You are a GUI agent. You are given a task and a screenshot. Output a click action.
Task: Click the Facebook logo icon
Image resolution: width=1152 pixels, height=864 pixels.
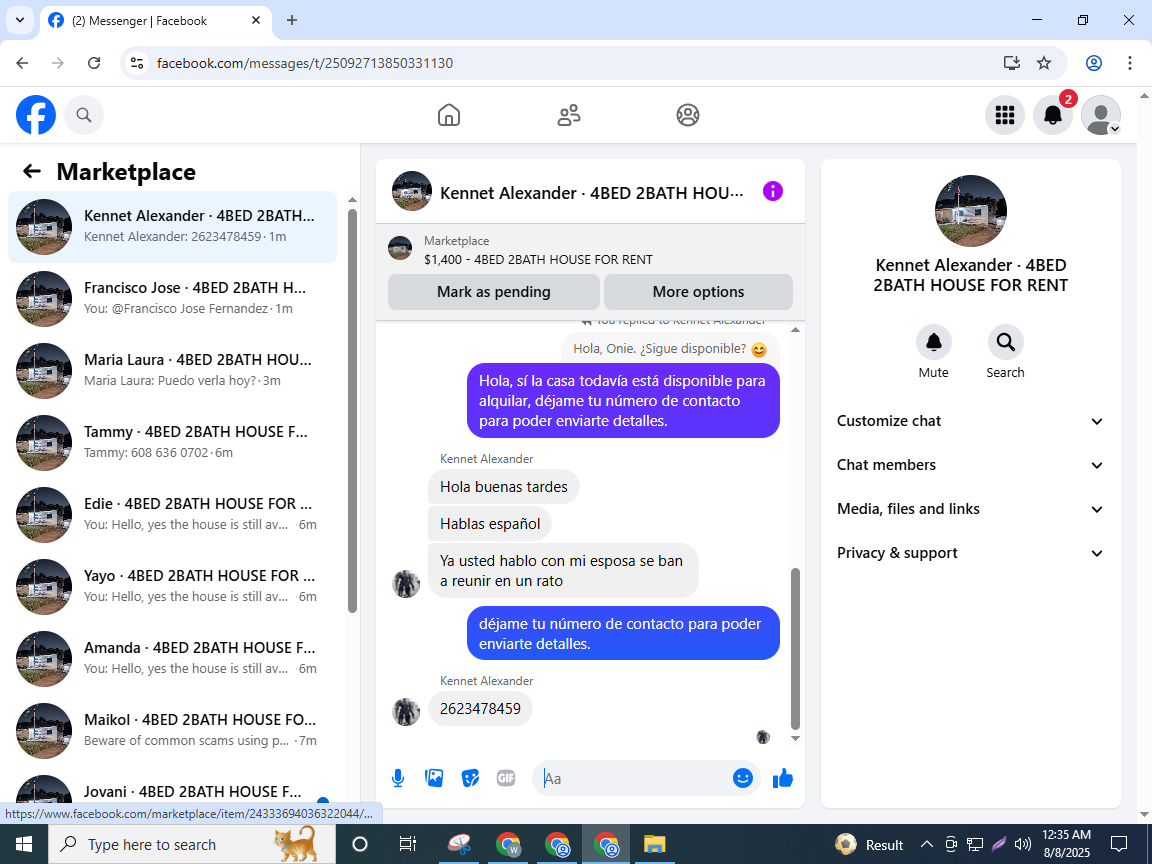coord(36,115)
